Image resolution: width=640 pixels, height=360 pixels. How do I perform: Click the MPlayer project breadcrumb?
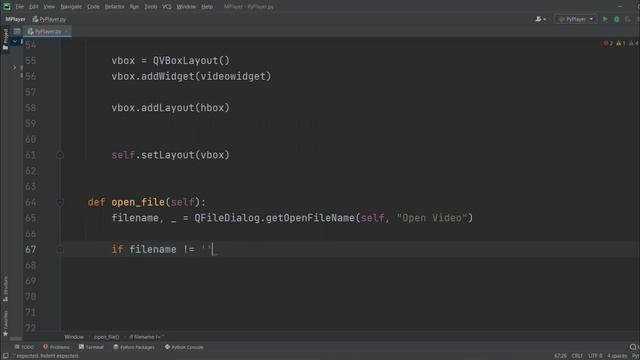(16, 19)
